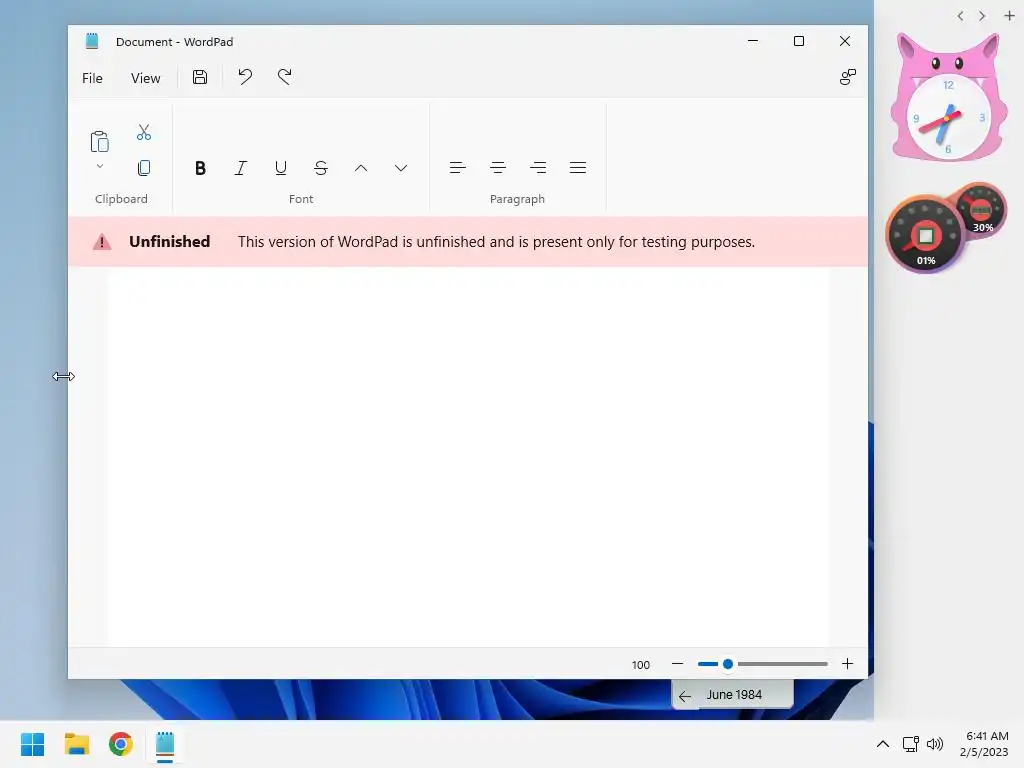Show hidden tray icons chevron
The image size is (1024, 768).
click(883, 744)
